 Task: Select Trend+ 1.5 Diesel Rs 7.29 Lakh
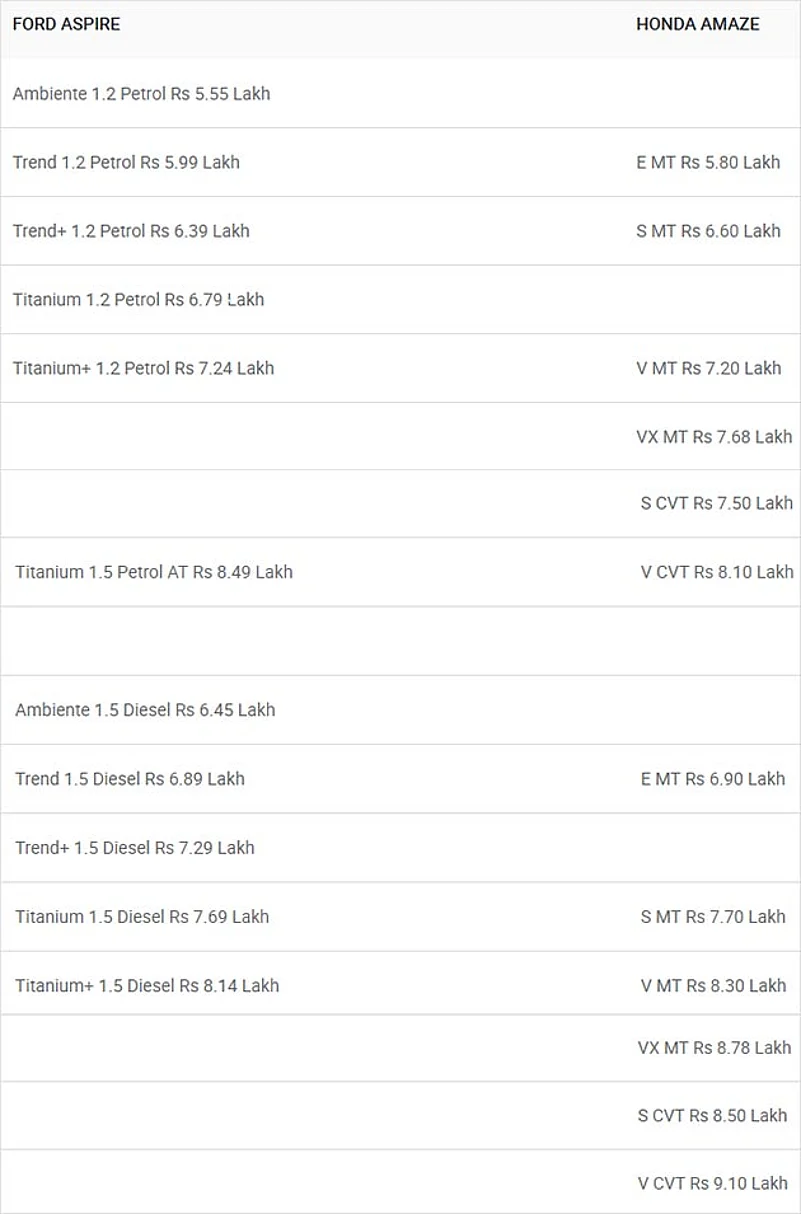pos(135,848)
